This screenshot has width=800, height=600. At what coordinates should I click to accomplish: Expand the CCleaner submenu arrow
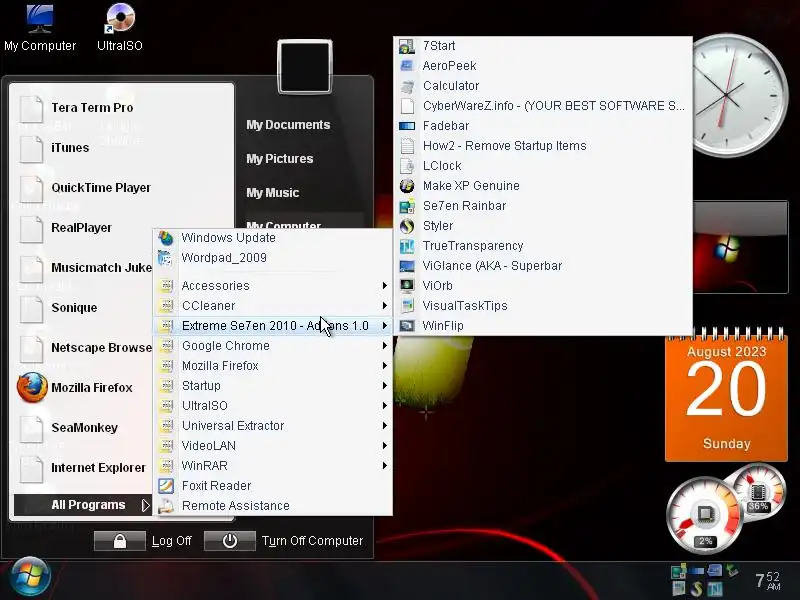(x=385, y=306)
